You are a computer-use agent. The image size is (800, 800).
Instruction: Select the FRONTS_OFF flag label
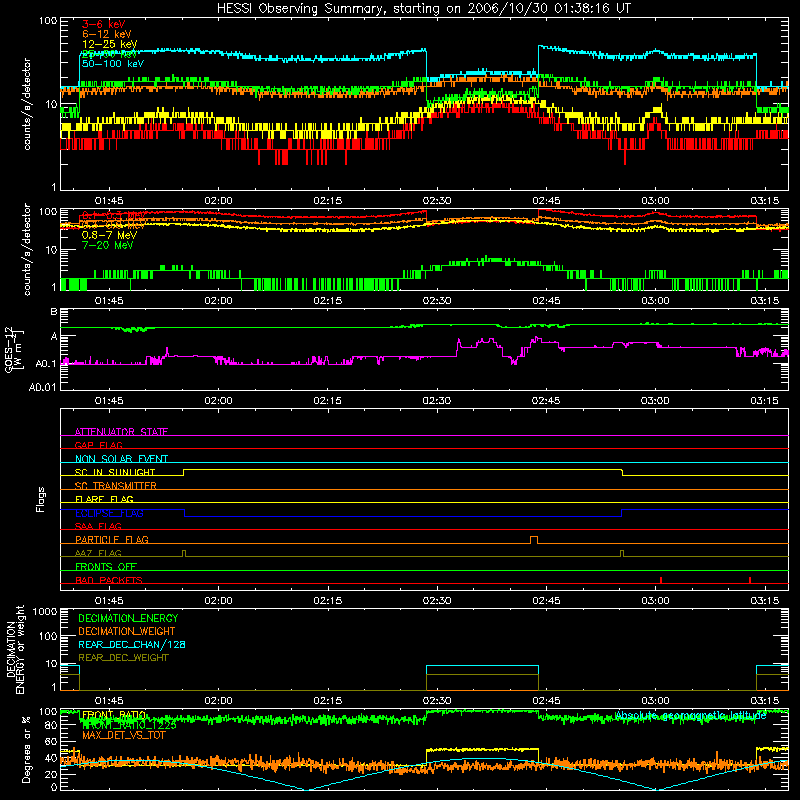[106, 566]
